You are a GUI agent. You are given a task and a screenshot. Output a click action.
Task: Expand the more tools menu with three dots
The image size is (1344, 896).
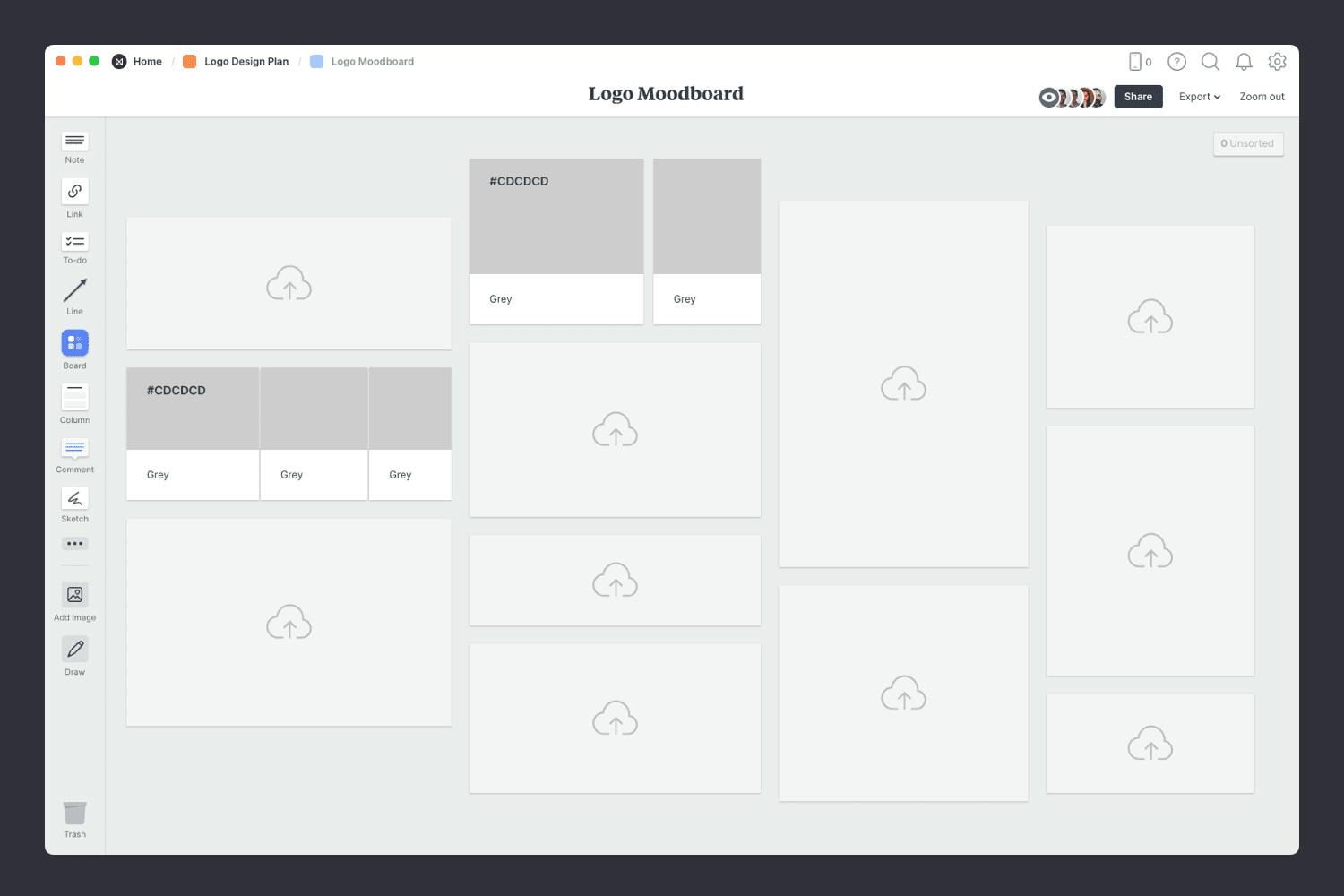pos(74,543)
